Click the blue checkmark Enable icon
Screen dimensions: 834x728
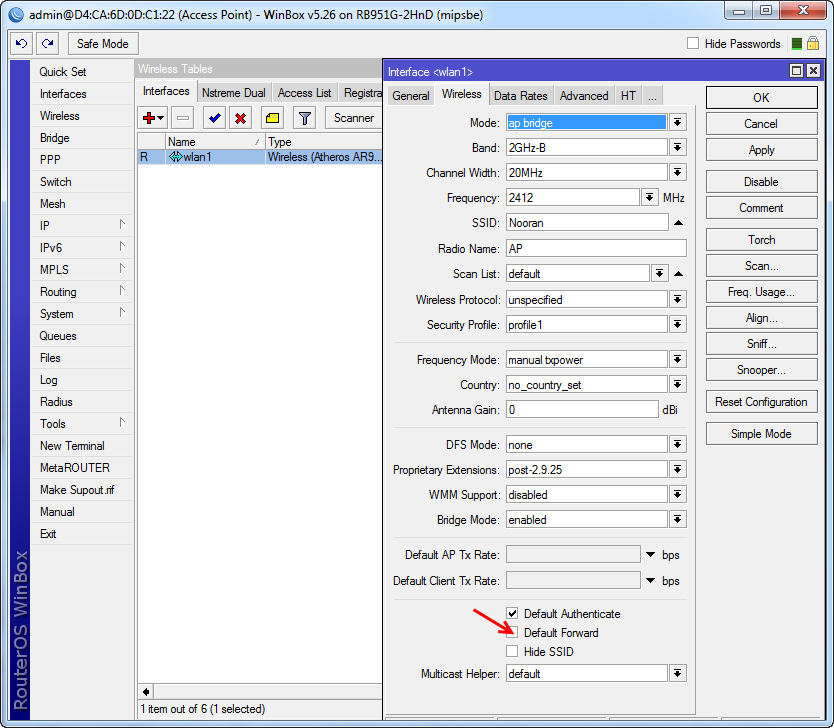coord(215,118)
